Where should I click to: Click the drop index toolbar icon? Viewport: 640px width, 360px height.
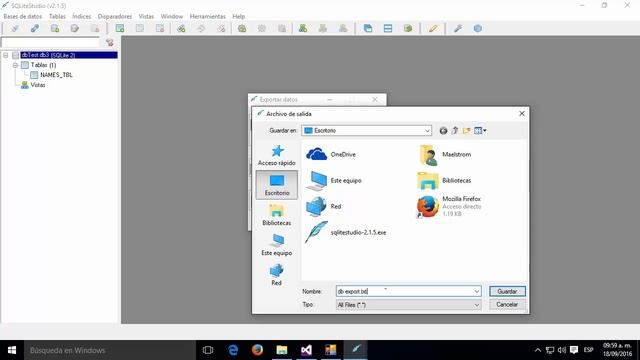click(x=221, y=29)
